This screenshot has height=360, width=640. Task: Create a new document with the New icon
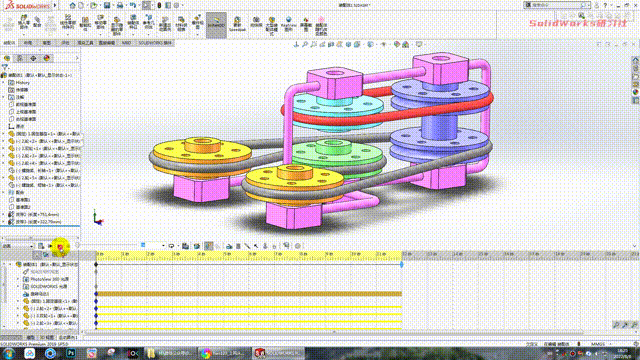pos(81,5)
